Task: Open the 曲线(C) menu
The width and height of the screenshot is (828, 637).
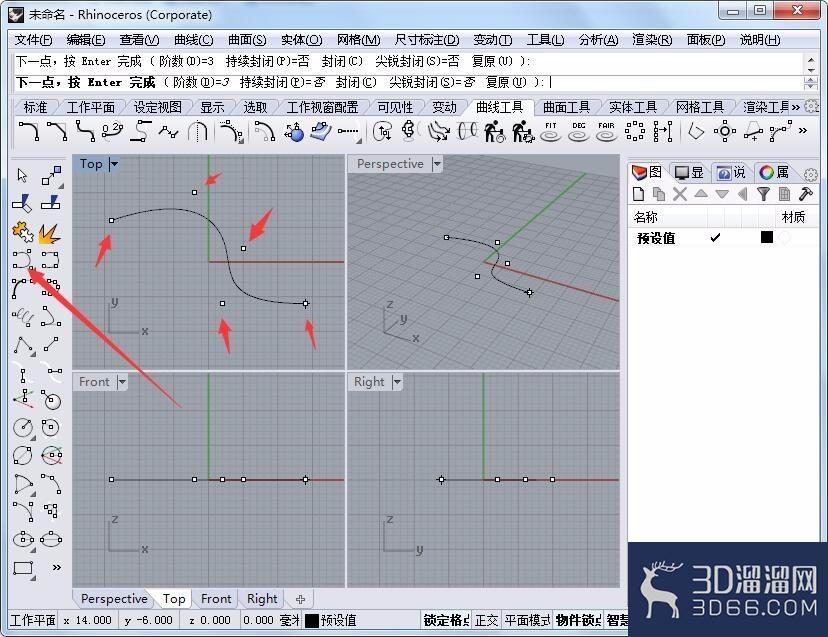Action: coord(194,40)
